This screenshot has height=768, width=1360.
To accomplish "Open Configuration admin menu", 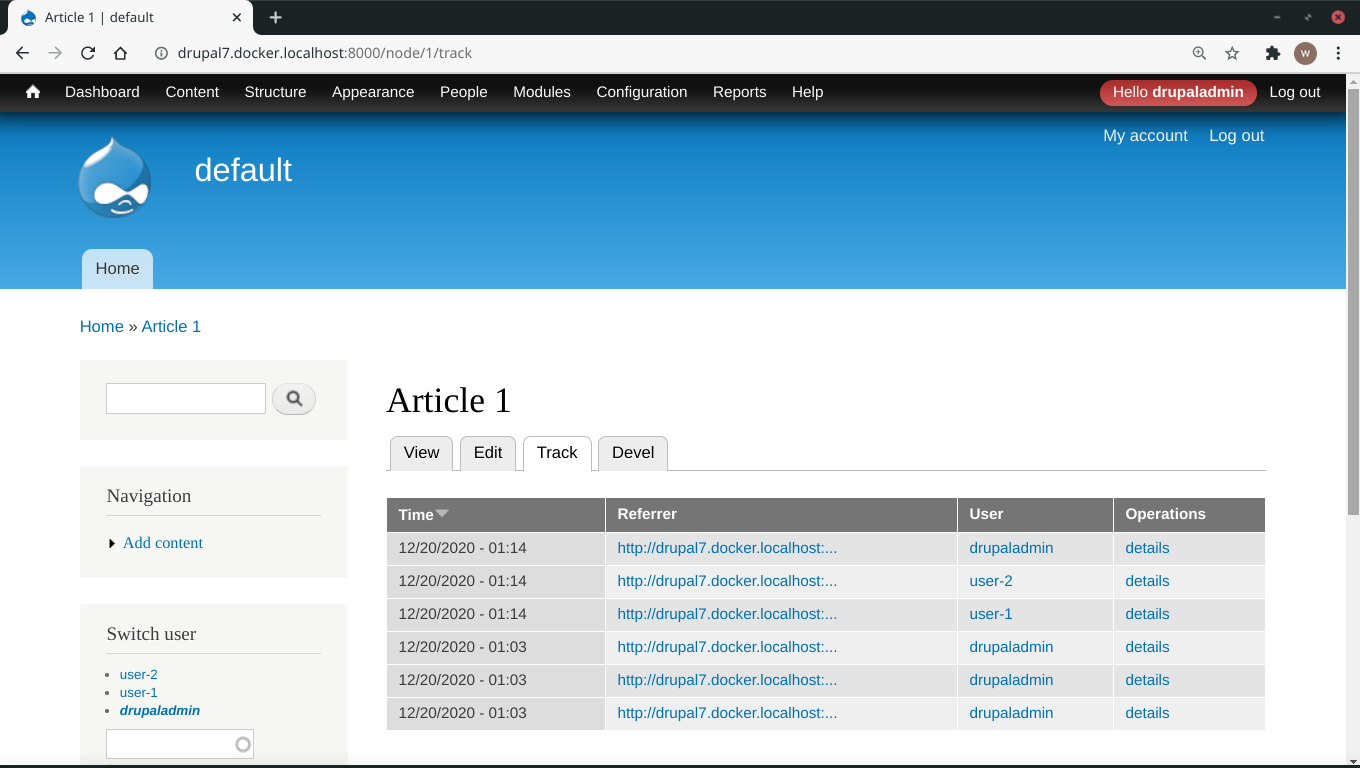I will [642, 92].
